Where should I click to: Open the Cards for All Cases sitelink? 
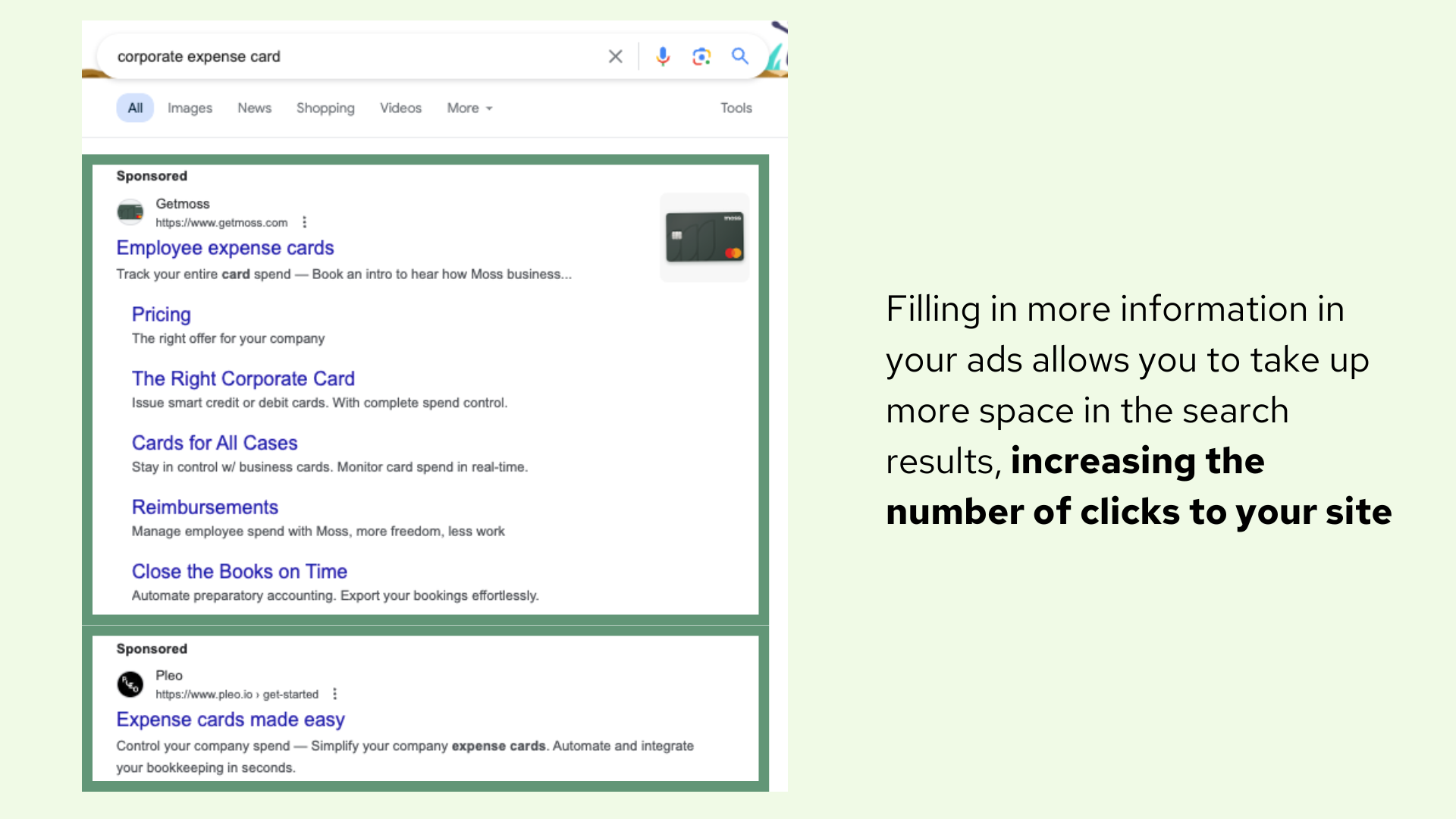click(x=215, y=443)
